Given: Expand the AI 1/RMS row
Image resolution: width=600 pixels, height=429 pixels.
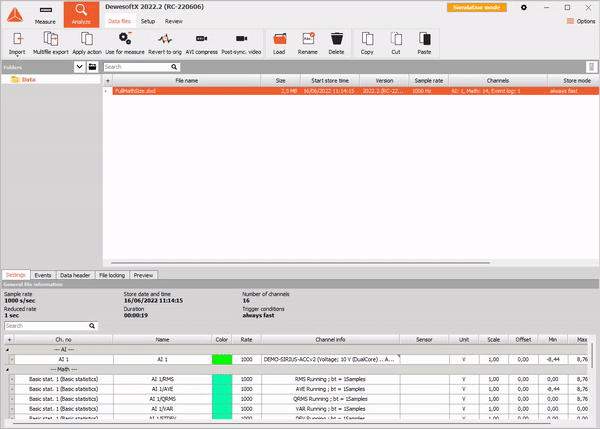Looking at the screenshot, I should [x=12, y=379].
